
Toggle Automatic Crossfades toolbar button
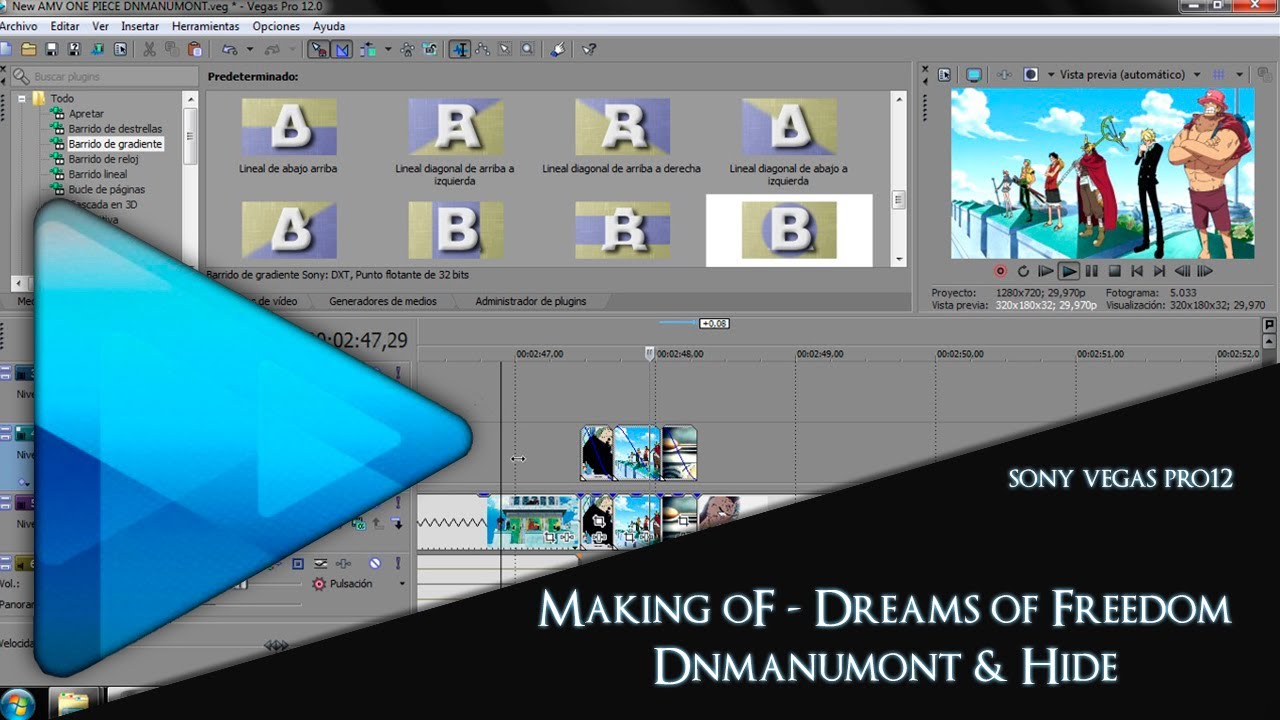pos(342,48)
